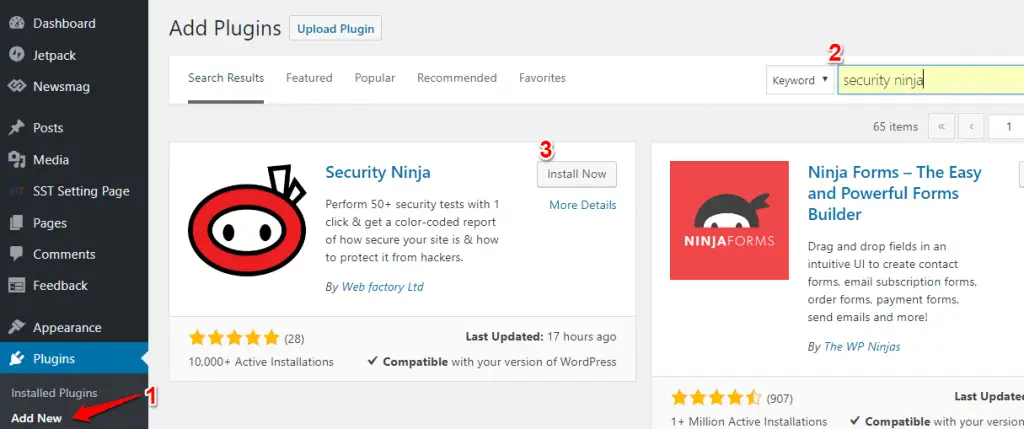1024x429 pixels.
Task: Click the current page number field
Action: (x=1006, y=127)
